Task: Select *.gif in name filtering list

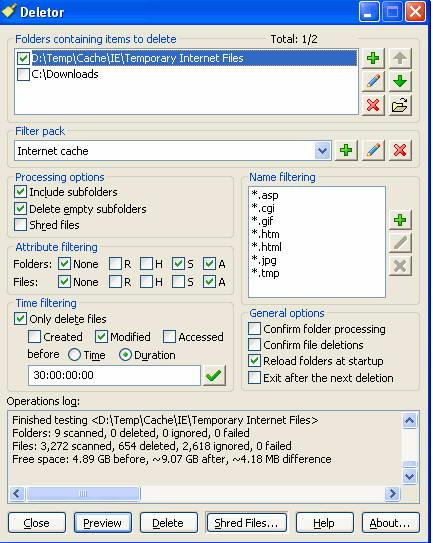Action: coord(262,221)
